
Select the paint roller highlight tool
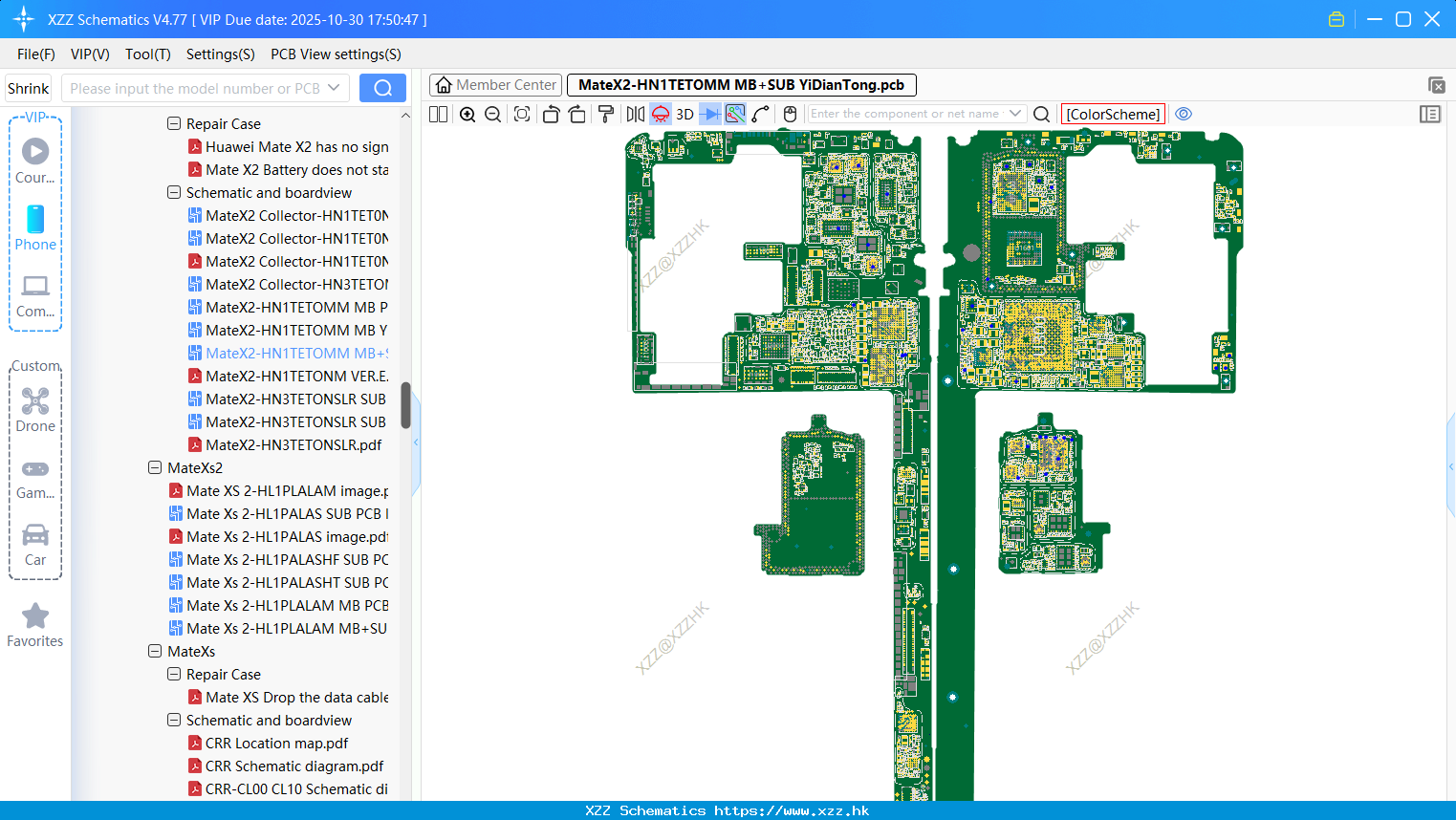606,114
